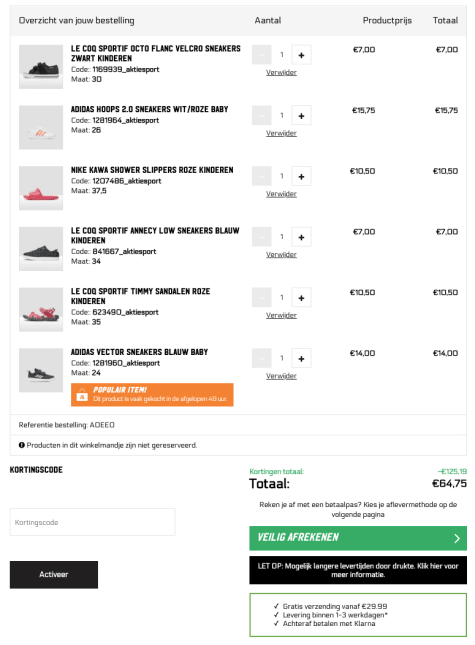
Task: Click plus icon for Timmy sandalen
Action: point(301,297)
